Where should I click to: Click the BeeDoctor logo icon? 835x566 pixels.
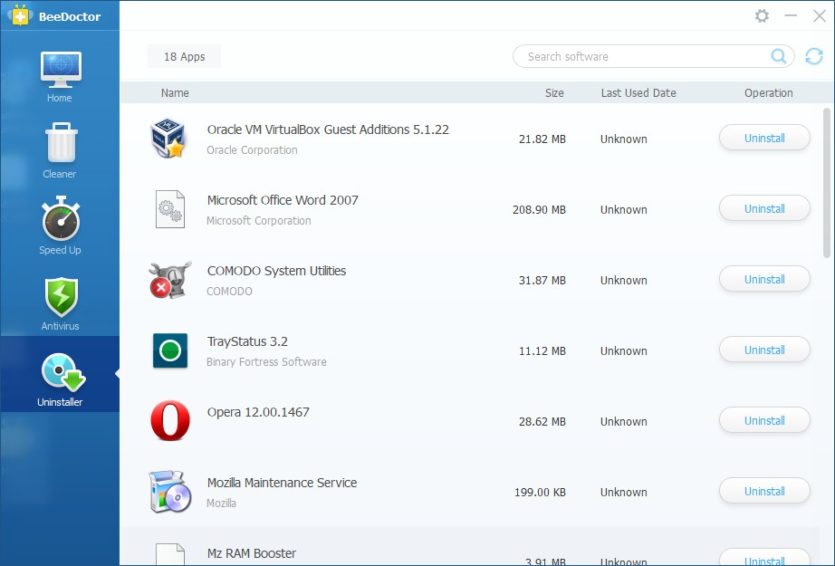point(20,16)
